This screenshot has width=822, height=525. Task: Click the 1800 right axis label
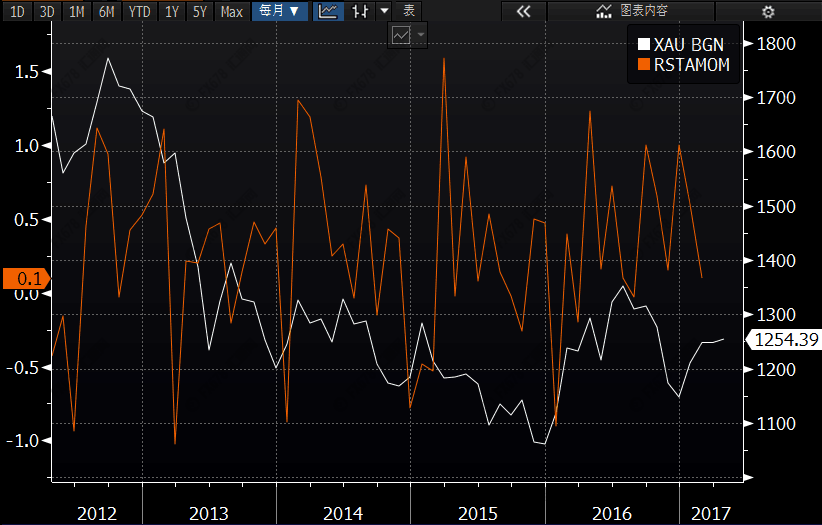coord(776,44)
